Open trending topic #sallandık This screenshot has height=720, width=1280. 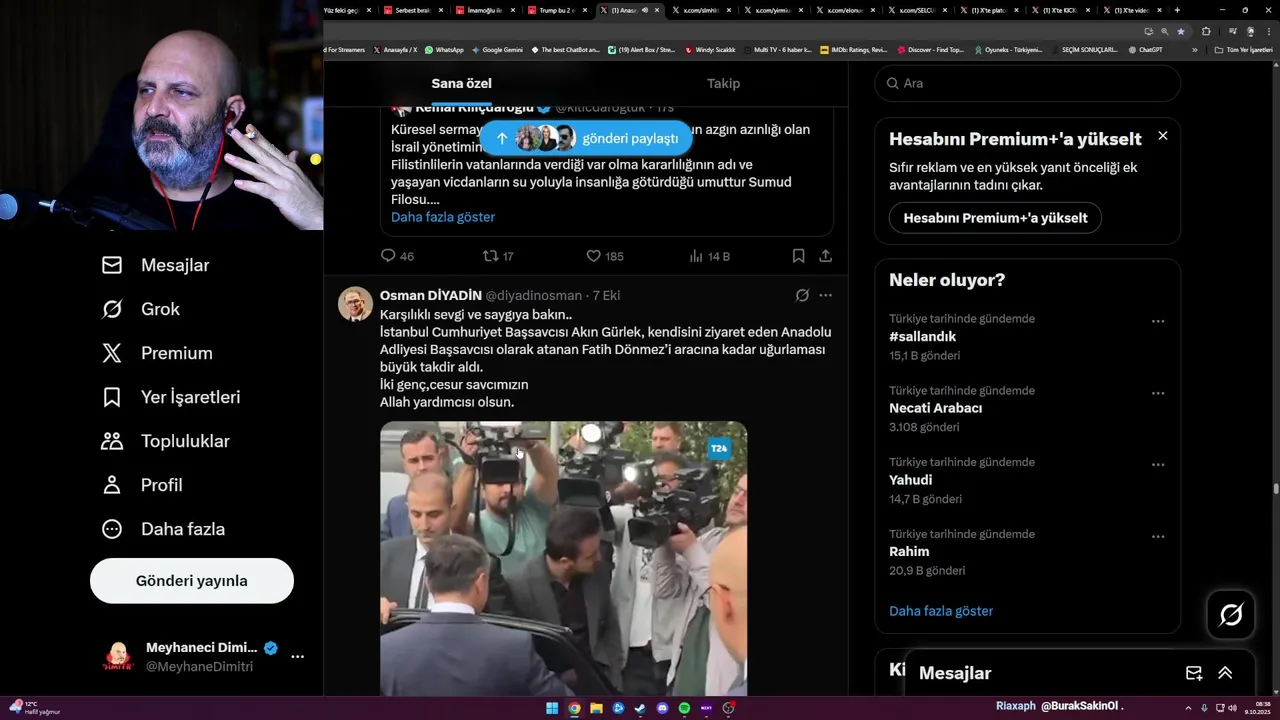coord(923,337)
